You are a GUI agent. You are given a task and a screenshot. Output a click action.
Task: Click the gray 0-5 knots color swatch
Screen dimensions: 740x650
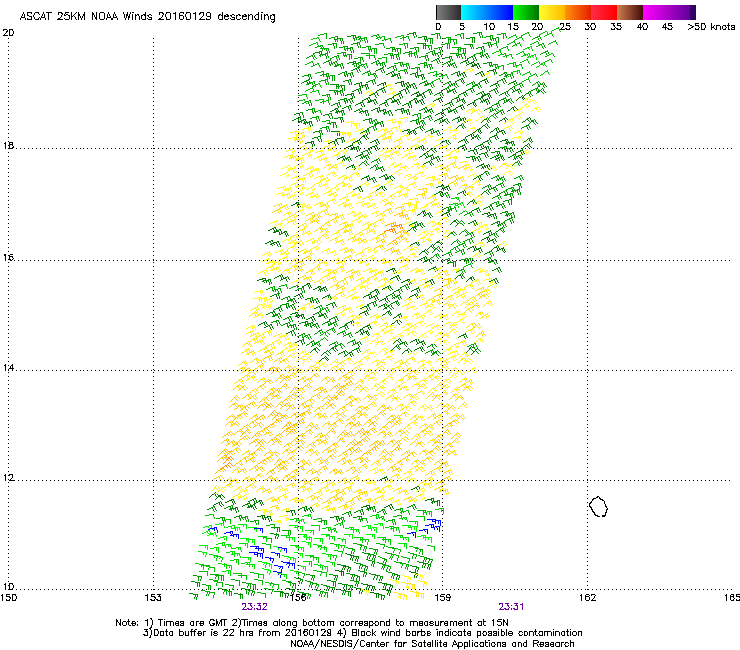point(448,12)
